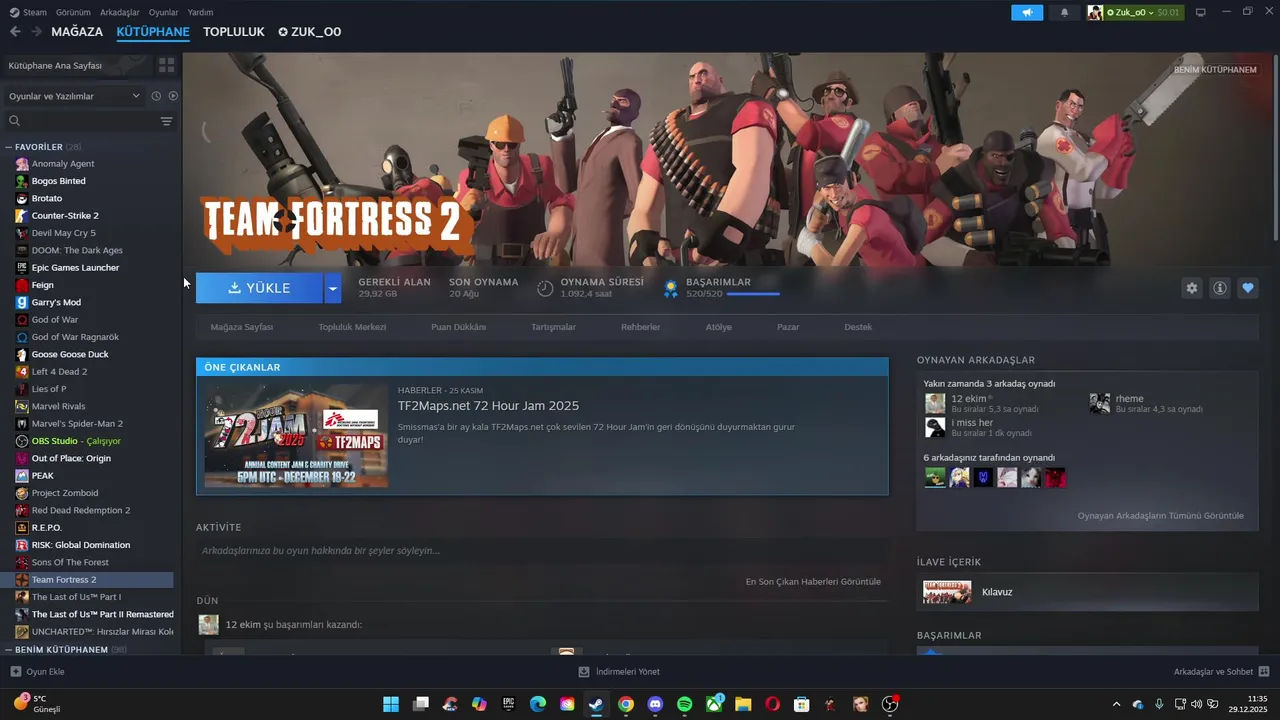Open Friends and Chat icon

pyautogui.click(x=1264, y=672)
